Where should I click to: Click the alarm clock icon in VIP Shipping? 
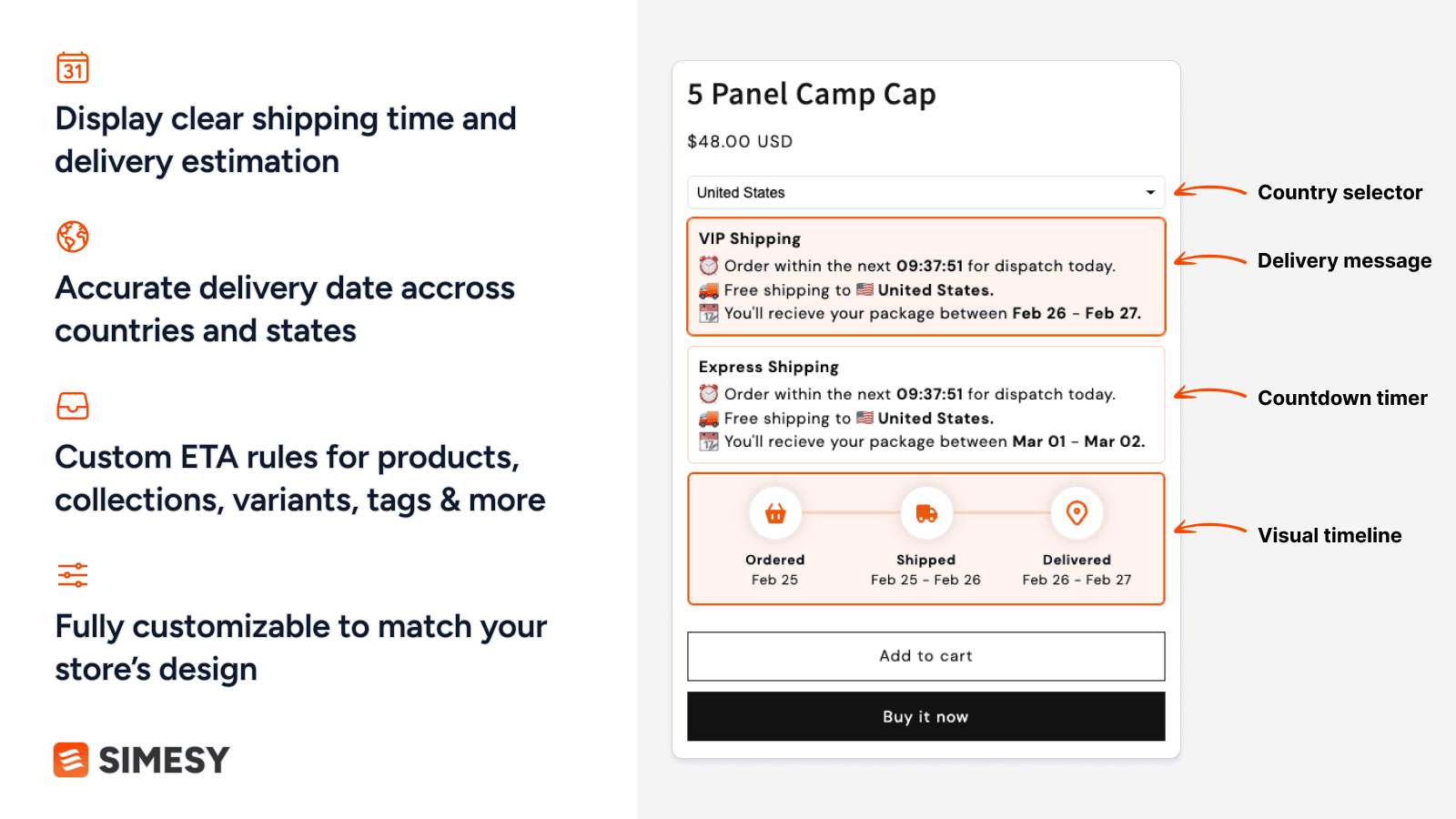tap(709, 266)
